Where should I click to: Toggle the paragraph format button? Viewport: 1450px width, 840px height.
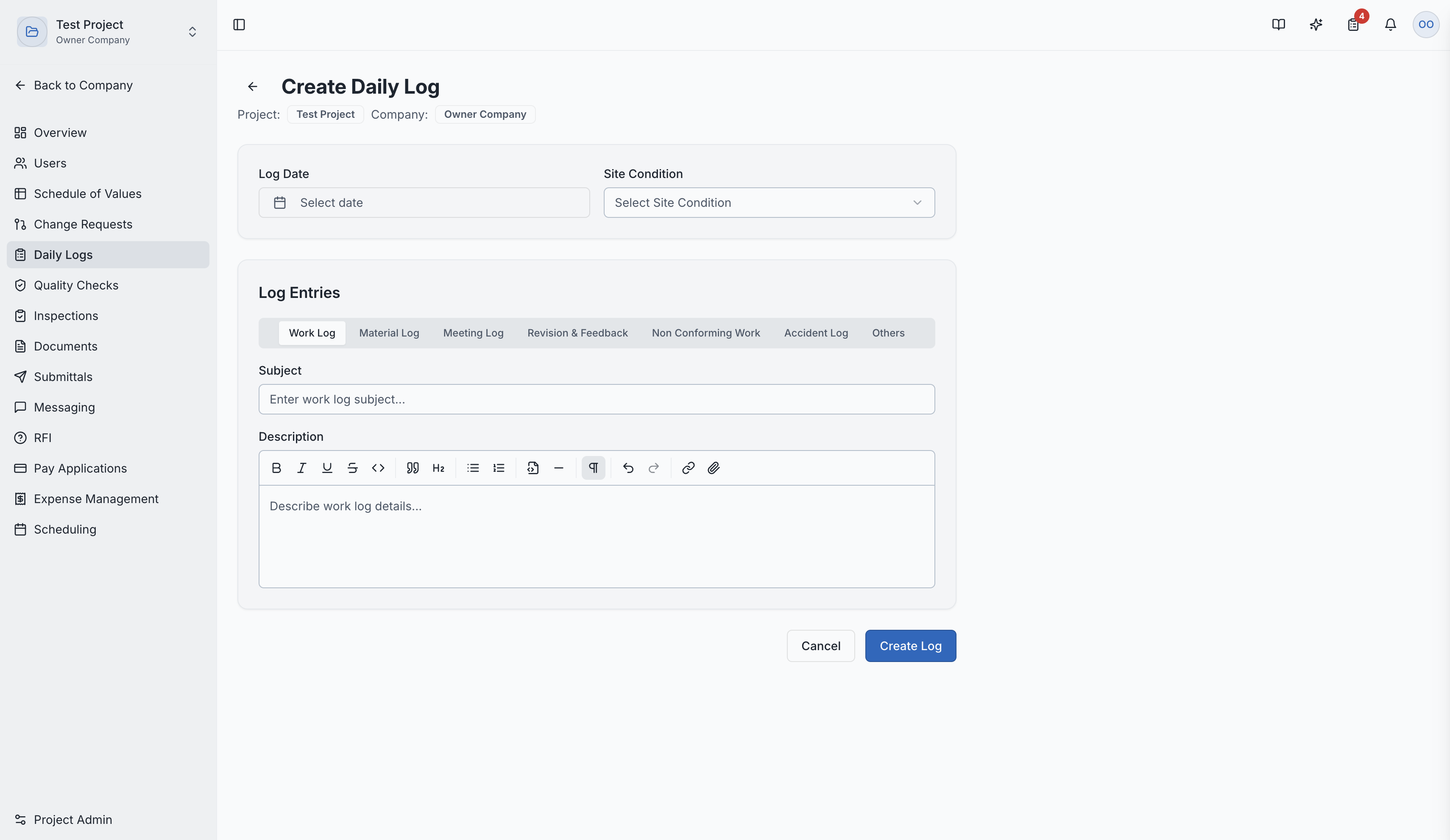pyautogui.click(x=593, y=468)
